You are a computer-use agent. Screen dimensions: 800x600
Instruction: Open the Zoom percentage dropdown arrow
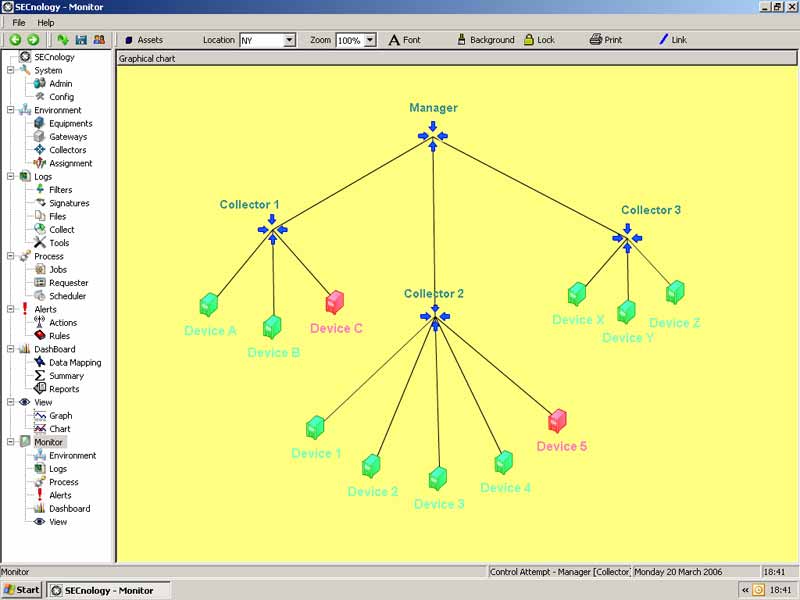(x=370, y=40)
